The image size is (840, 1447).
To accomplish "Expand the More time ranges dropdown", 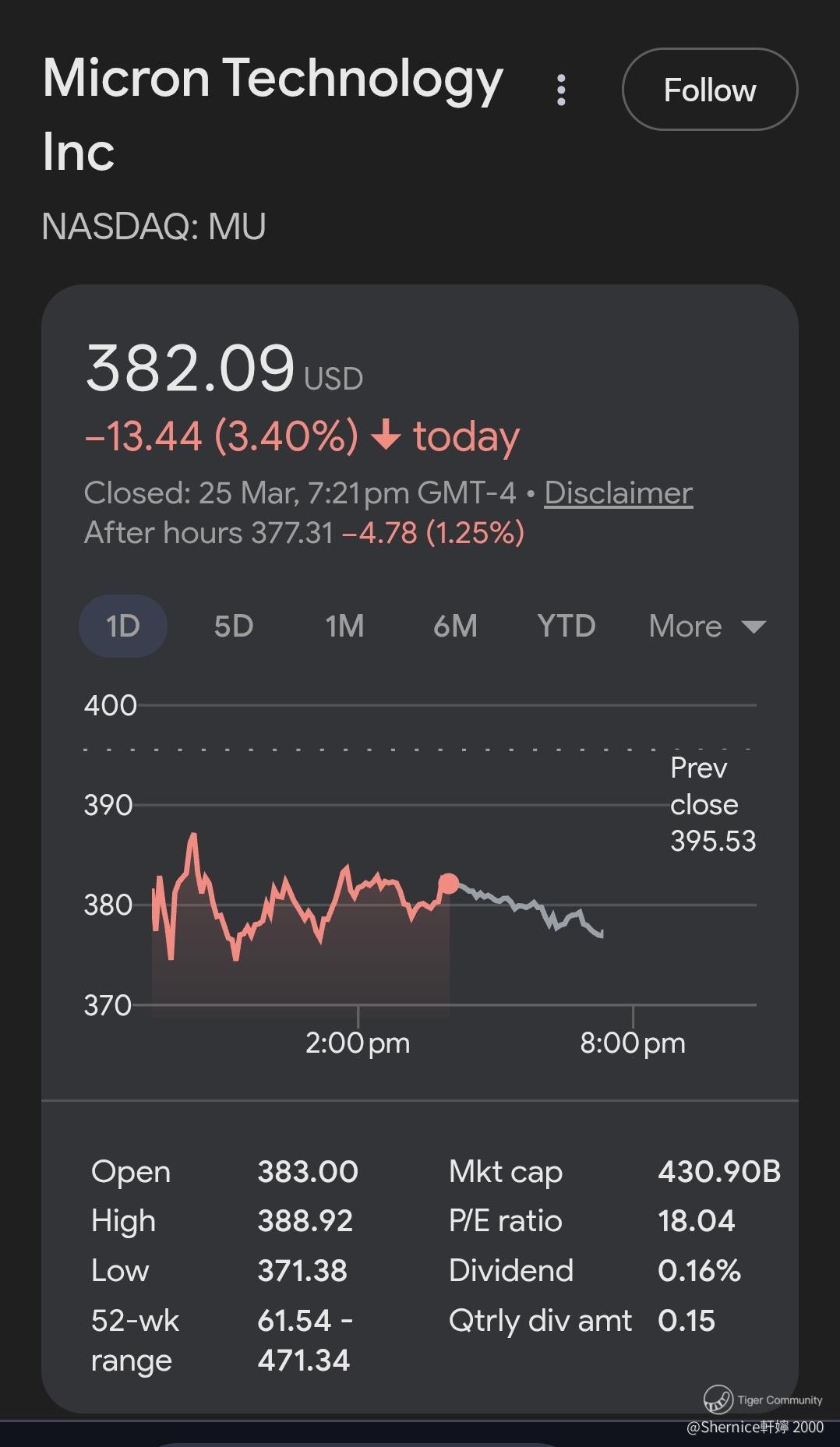I will click(707, 626).
